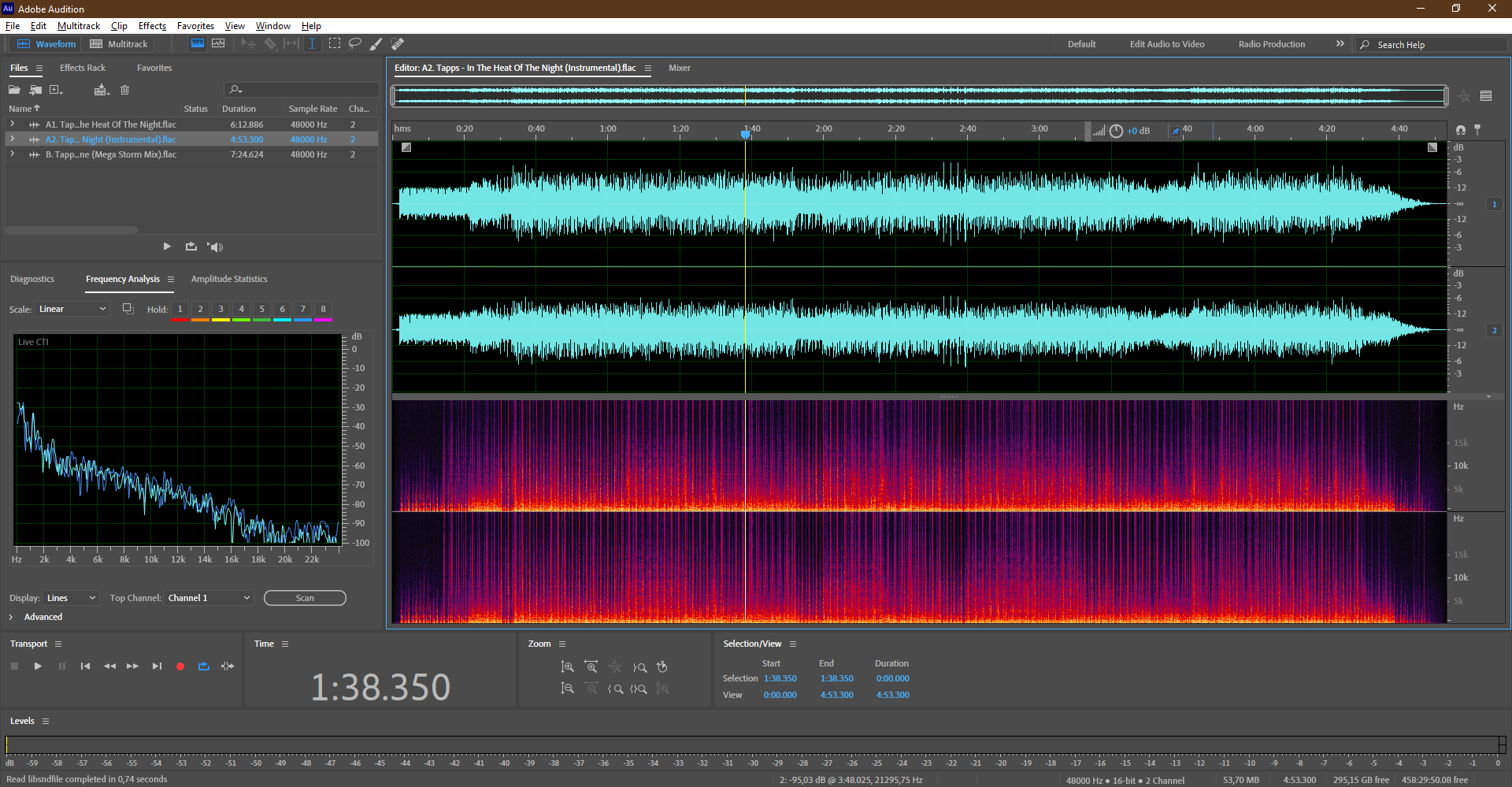Click the New File icon
The height and width of the screenshot is (787, 1512).
tap(56, 90)
